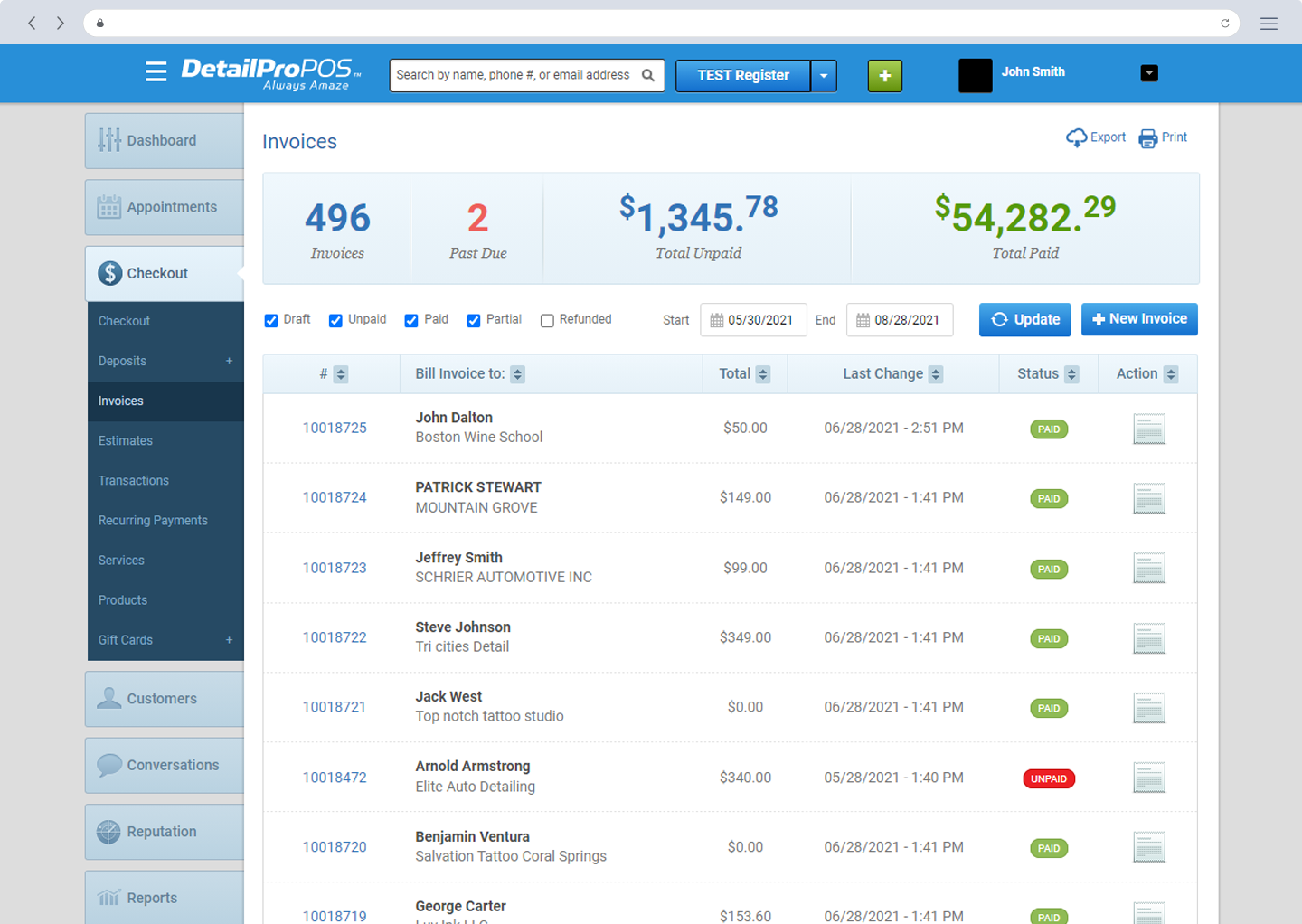Open Estimates in the Checkout submenu

point(126,441)
